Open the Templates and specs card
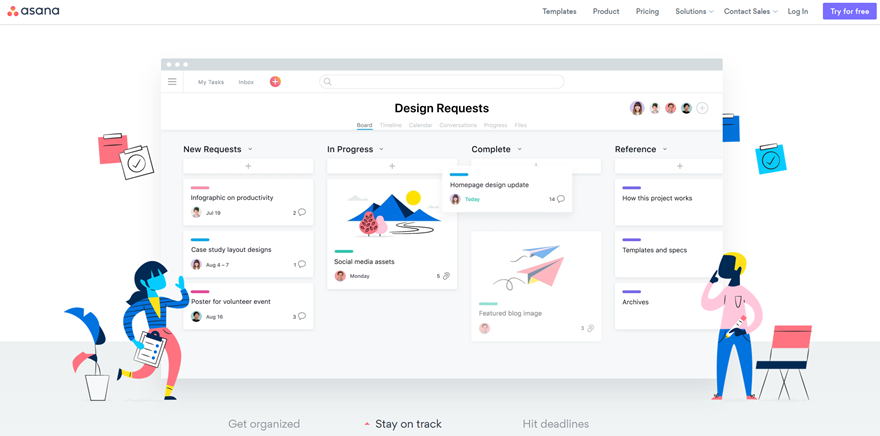Image resolution: width=880 pixels, height=436 pixels. 668,254
